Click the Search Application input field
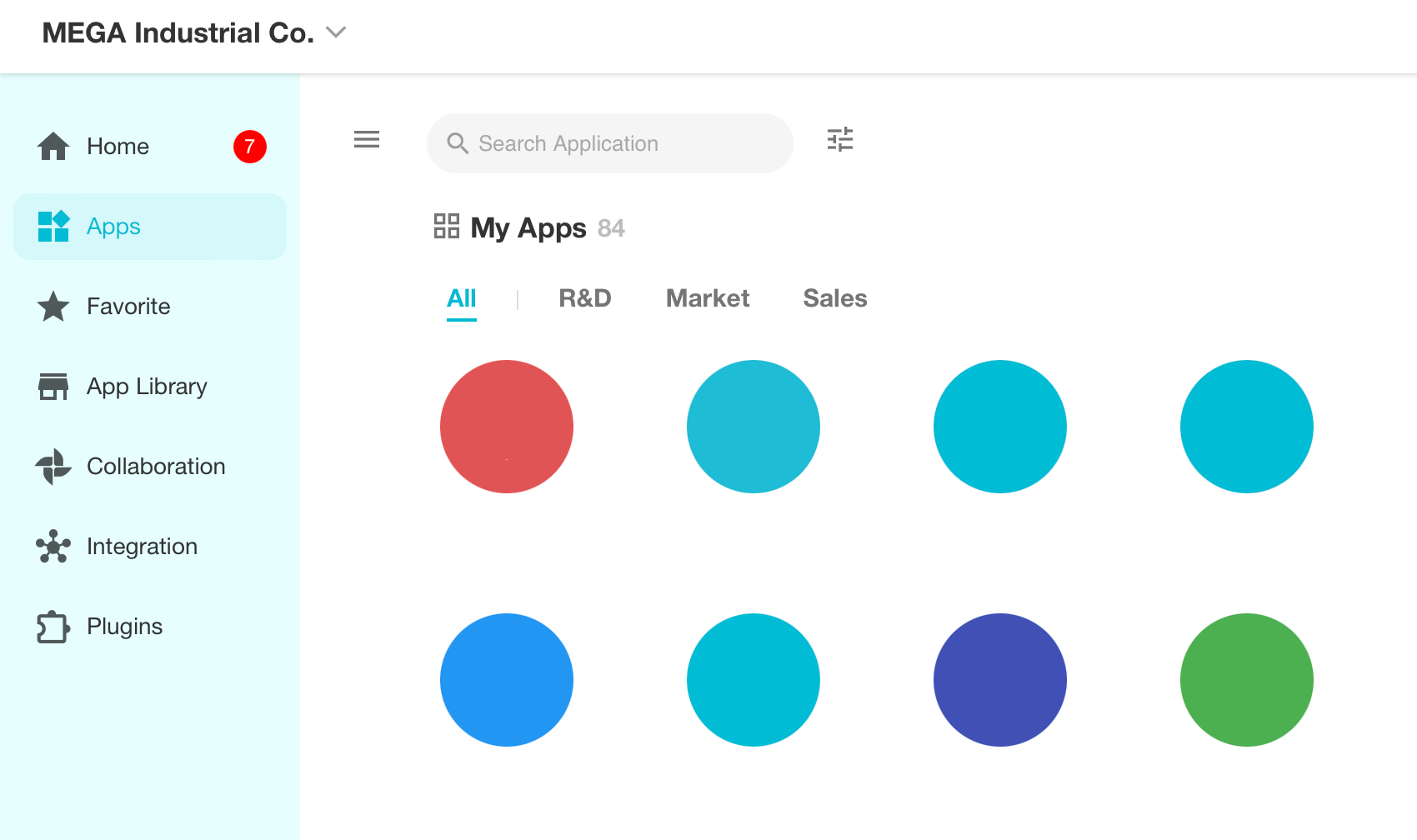 pyautogui.click(x=610, y=143)
